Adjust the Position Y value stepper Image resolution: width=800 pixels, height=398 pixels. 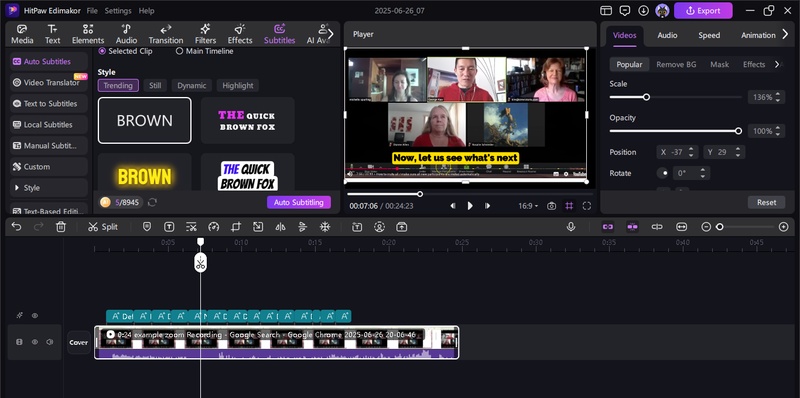pos(737,152)
